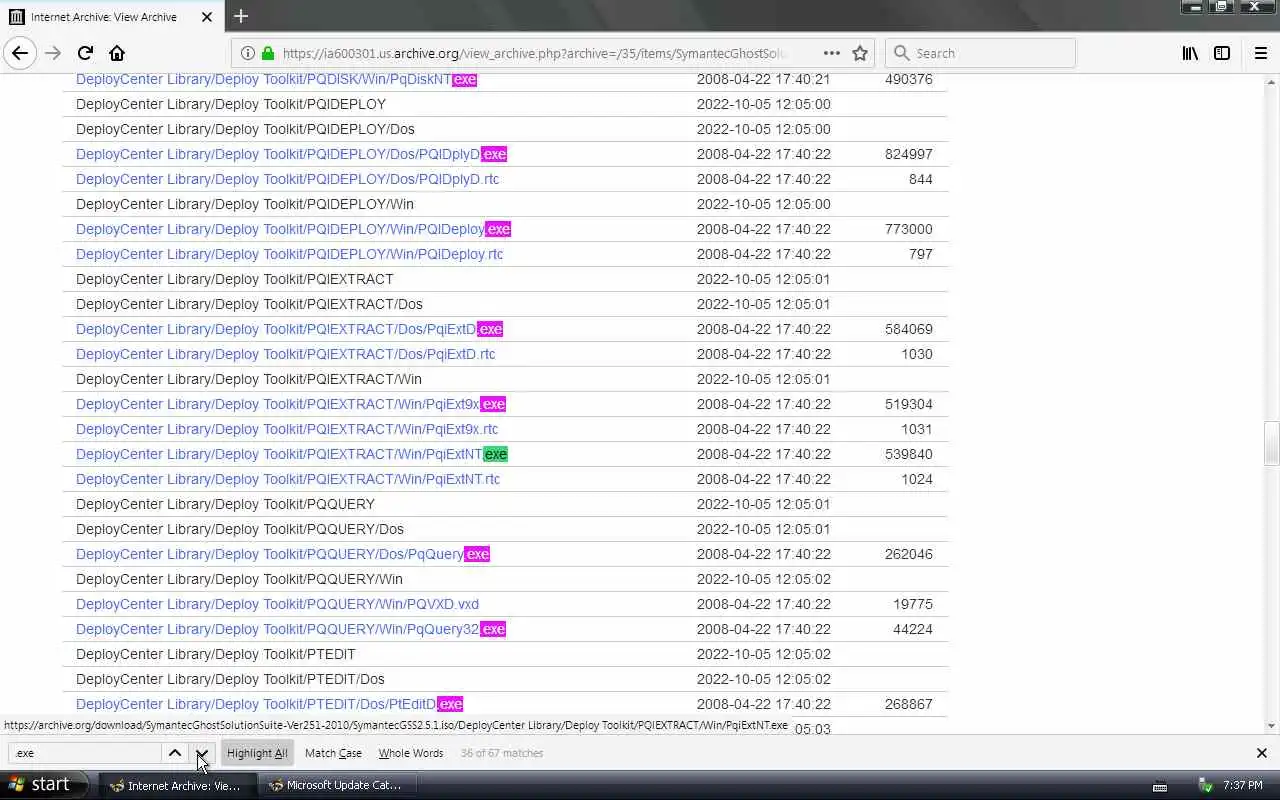
Task: Open Win/PQIDeploy.exe file link
Action: [293, 229]
